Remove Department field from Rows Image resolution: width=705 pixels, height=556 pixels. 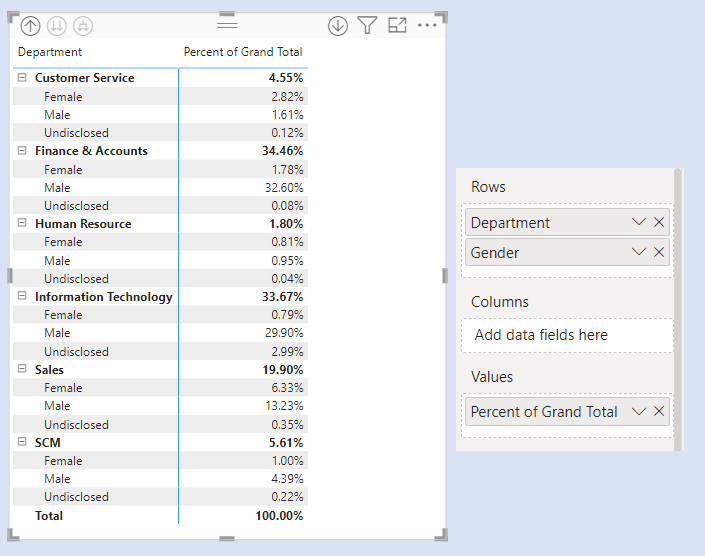click(x=659, y=222)
